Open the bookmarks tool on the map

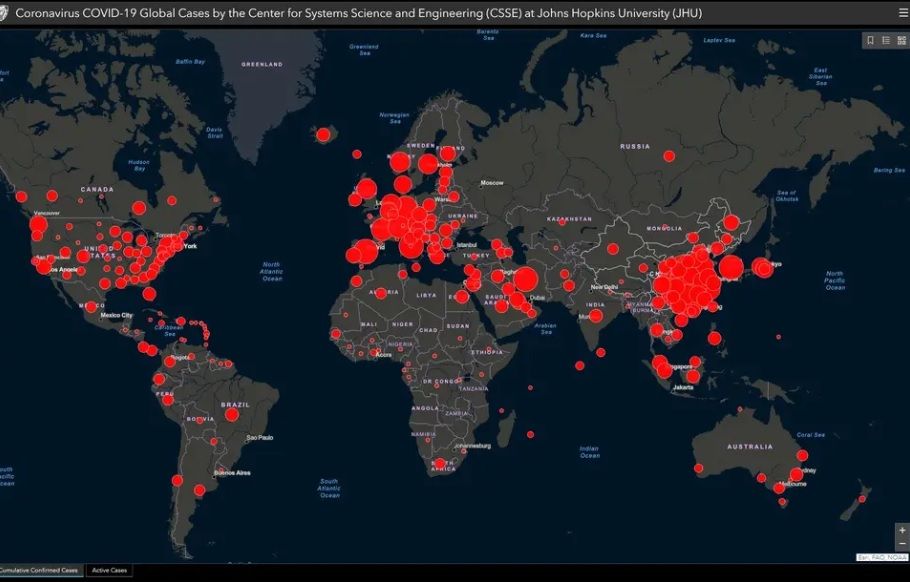(870, 40)
